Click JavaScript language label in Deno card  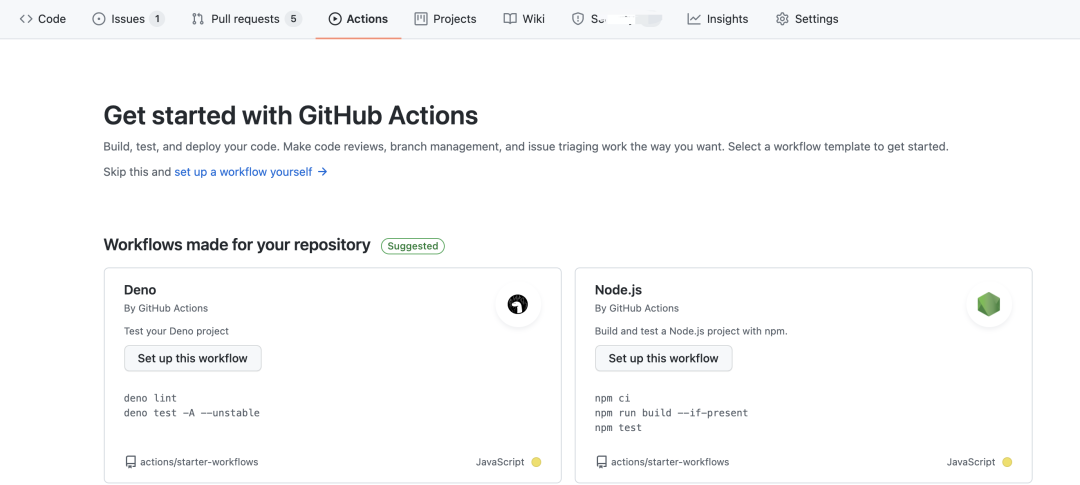tap(500, 462)
